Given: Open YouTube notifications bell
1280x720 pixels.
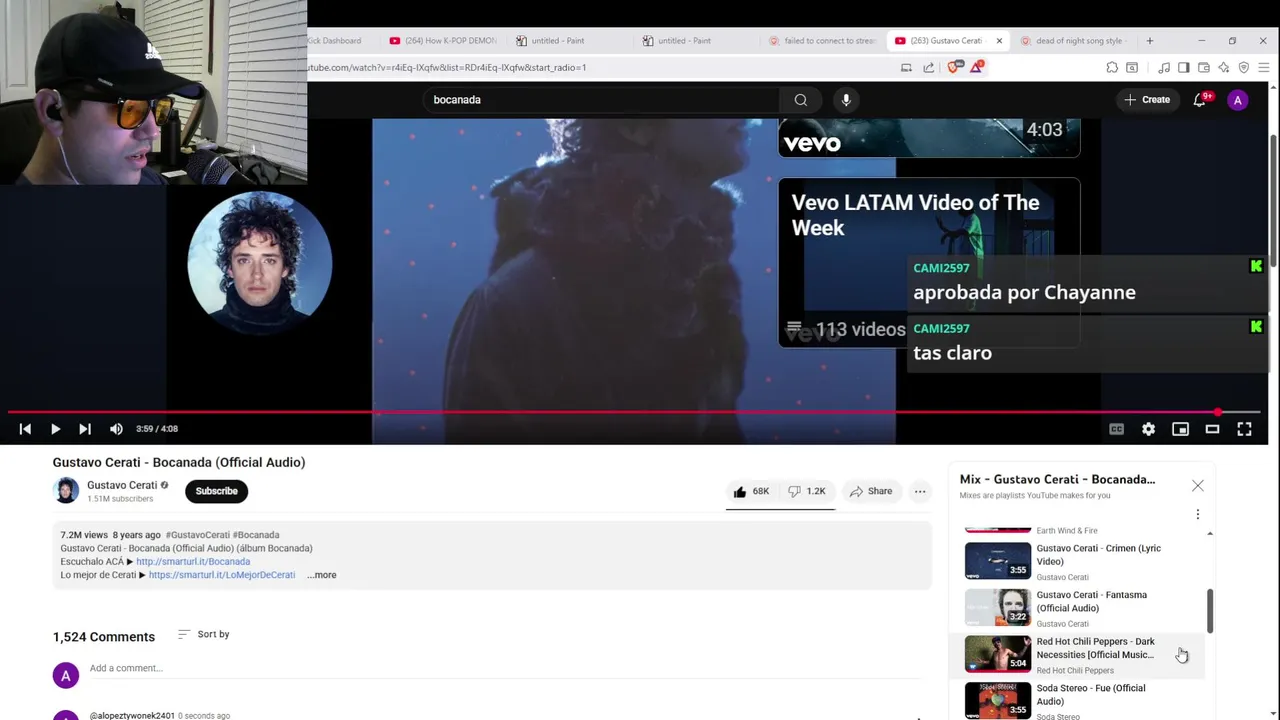Looking at the screenshot, I should 1200,100.
